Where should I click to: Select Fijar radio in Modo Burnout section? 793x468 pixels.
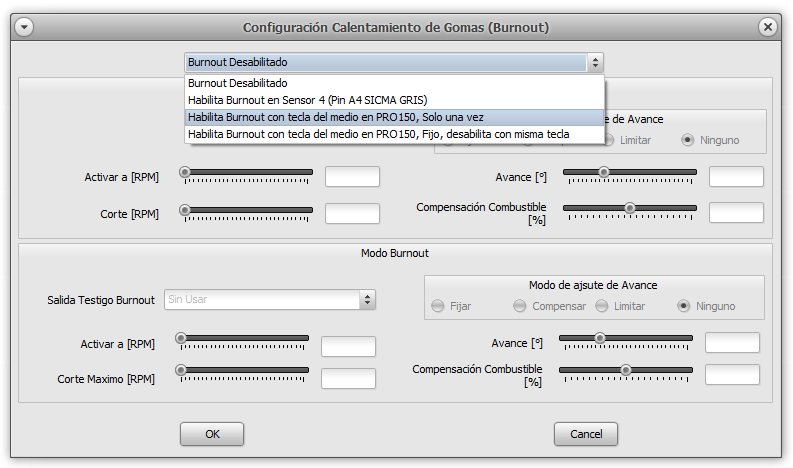[x=438, y=306]
